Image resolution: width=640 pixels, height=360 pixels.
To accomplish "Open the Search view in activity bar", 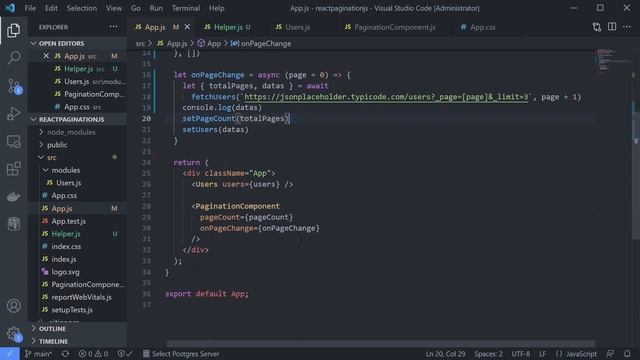I will tap(13, 58).
